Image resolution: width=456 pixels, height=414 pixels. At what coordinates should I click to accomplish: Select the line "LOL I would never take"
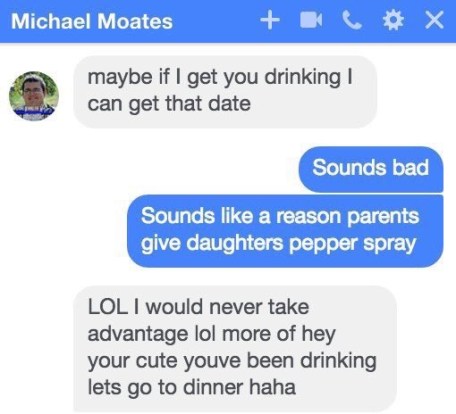pyautogui.click(x=198, y=307)
